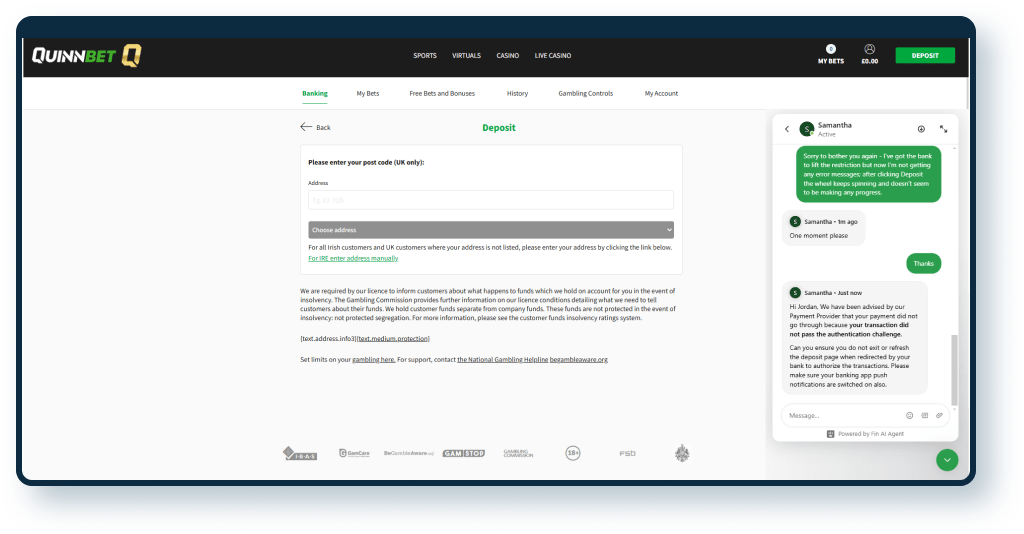Go back in the chat widget
The width and height of the screenshot is (1024, 534).
click(787, 129)
